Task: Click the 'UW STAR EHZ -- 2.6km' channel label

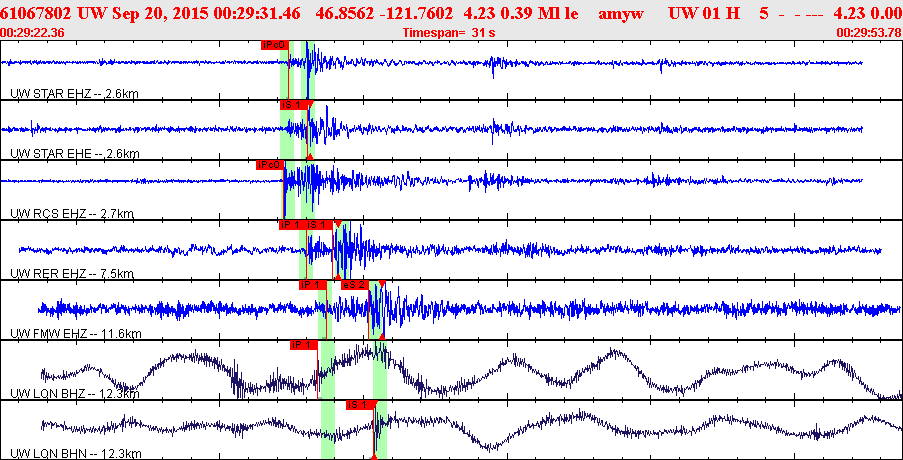Action: (x=74, y=93)
